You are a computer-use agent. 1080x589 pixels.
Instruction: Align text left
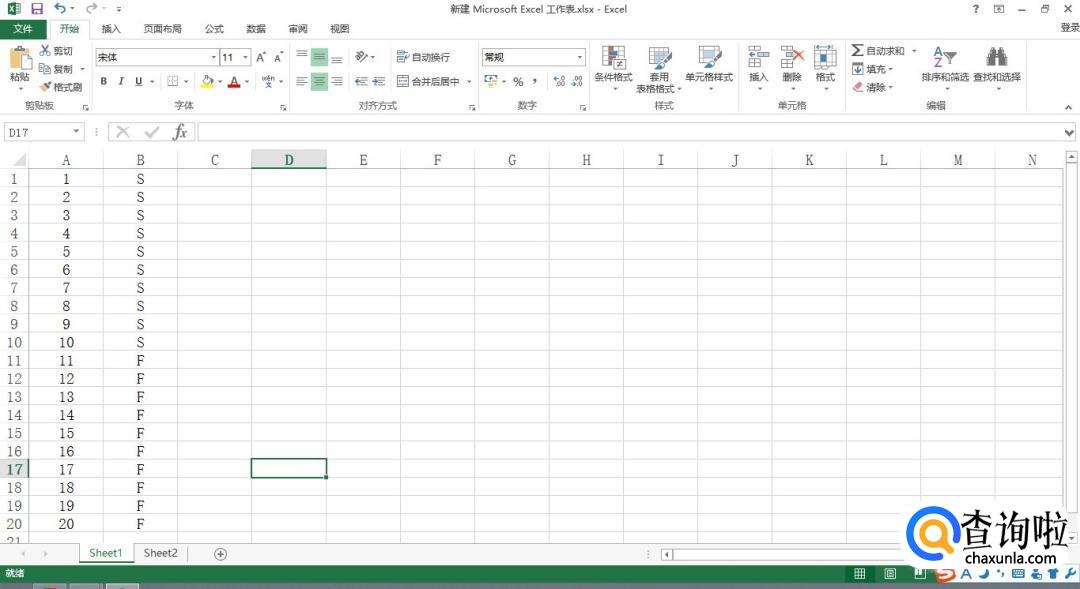pyautogui.click(x=302, y=81)
